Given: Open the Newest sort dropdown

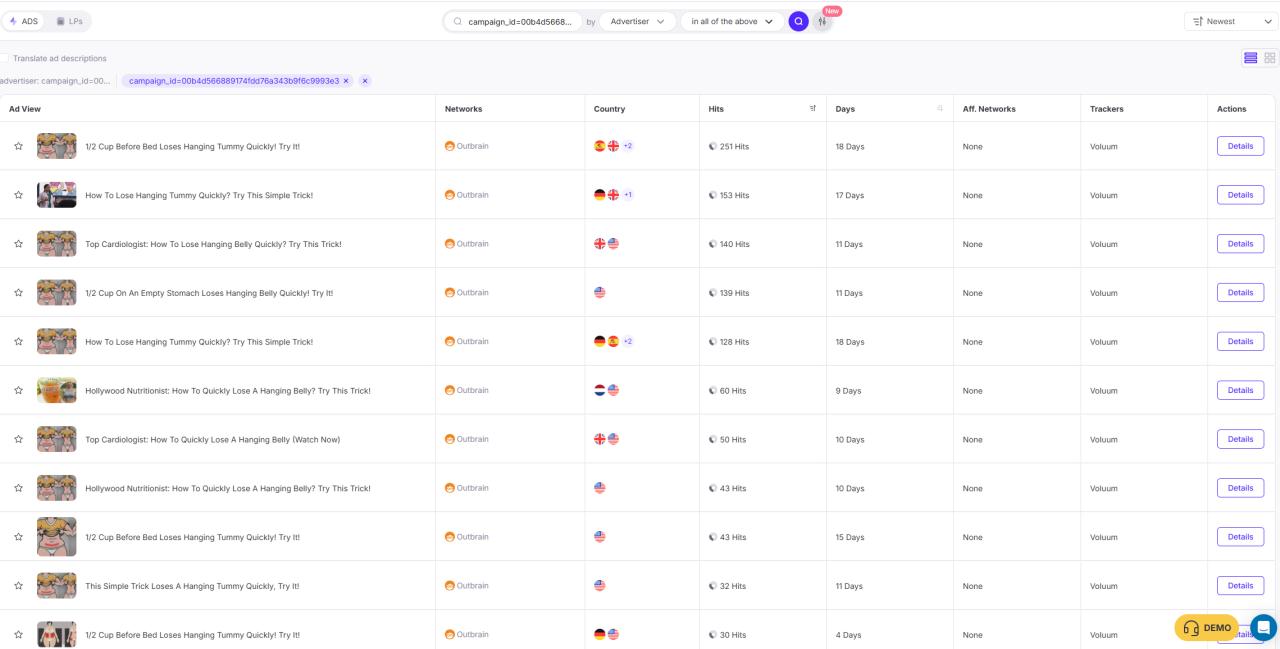Looking at the screenshot, I should pyautogui.click(x=1228, y=21).
